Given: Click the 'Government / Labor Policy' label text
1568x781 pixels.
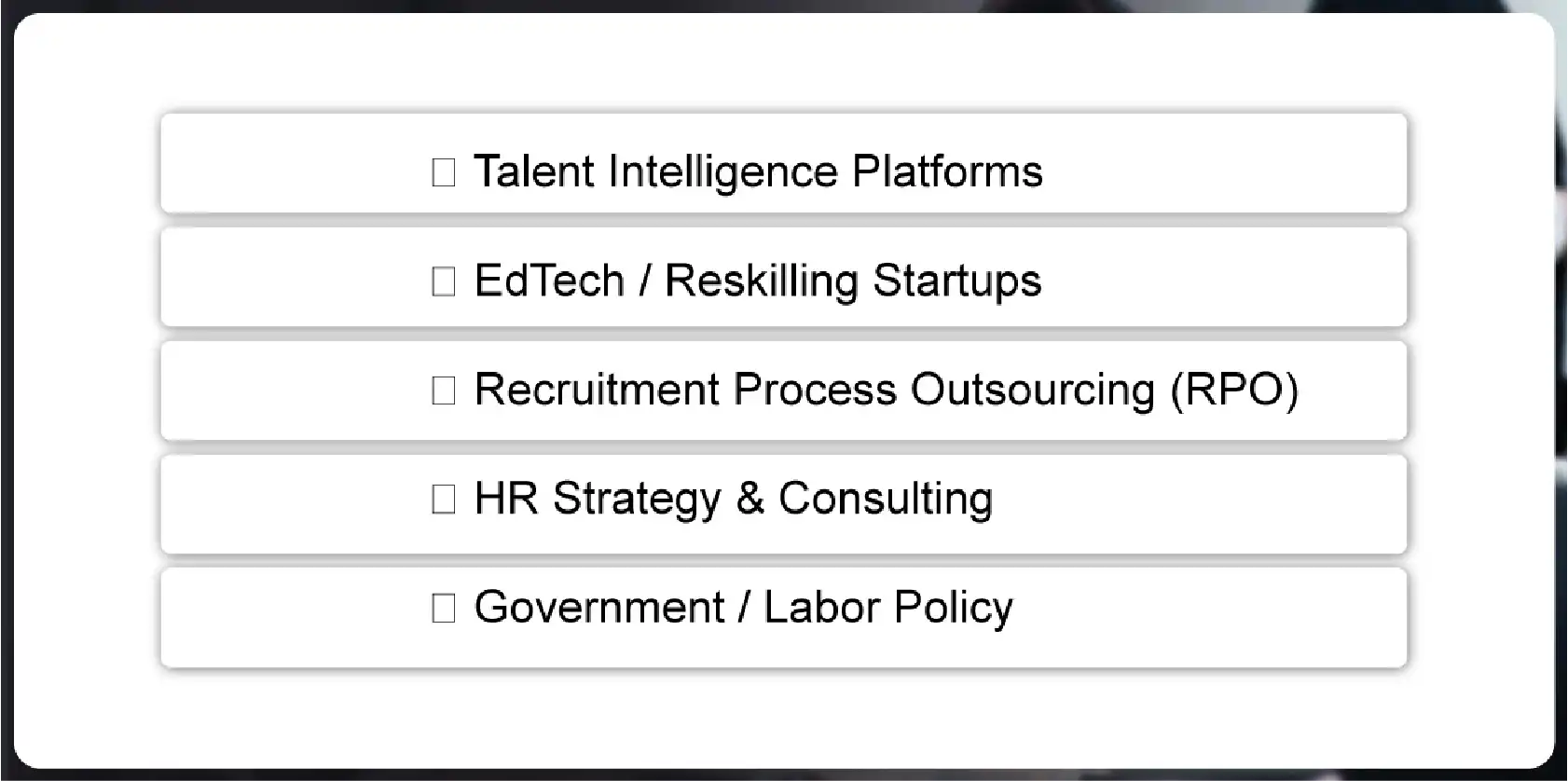Looking at the screenshot, I should point(743,608).
